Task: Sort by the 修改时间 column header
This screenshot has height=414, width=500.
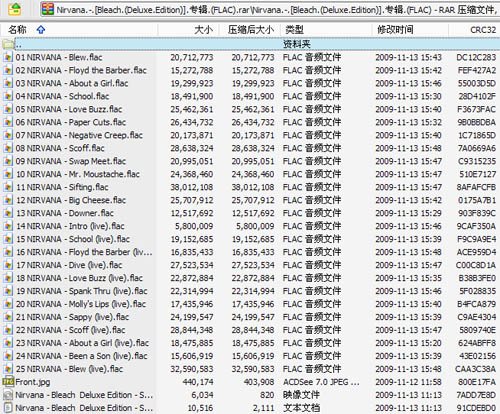Action: pos(395,30)
